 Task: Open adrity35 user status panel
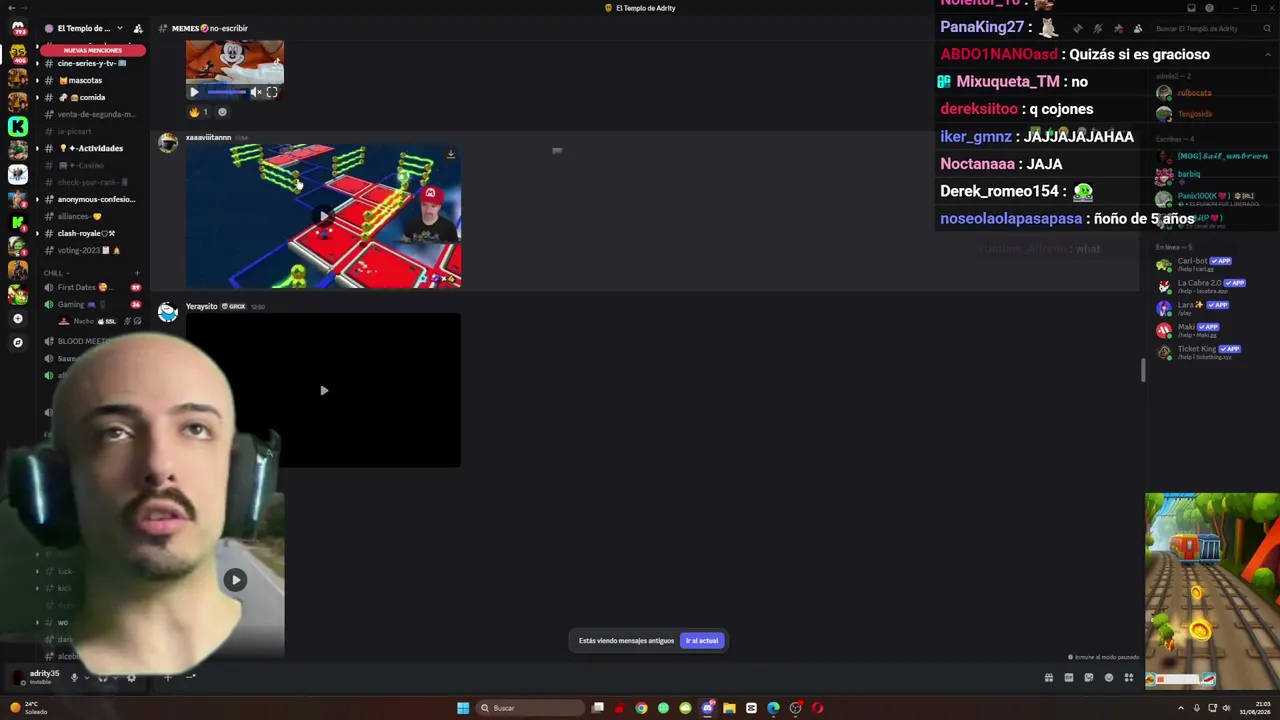point(36,677)
